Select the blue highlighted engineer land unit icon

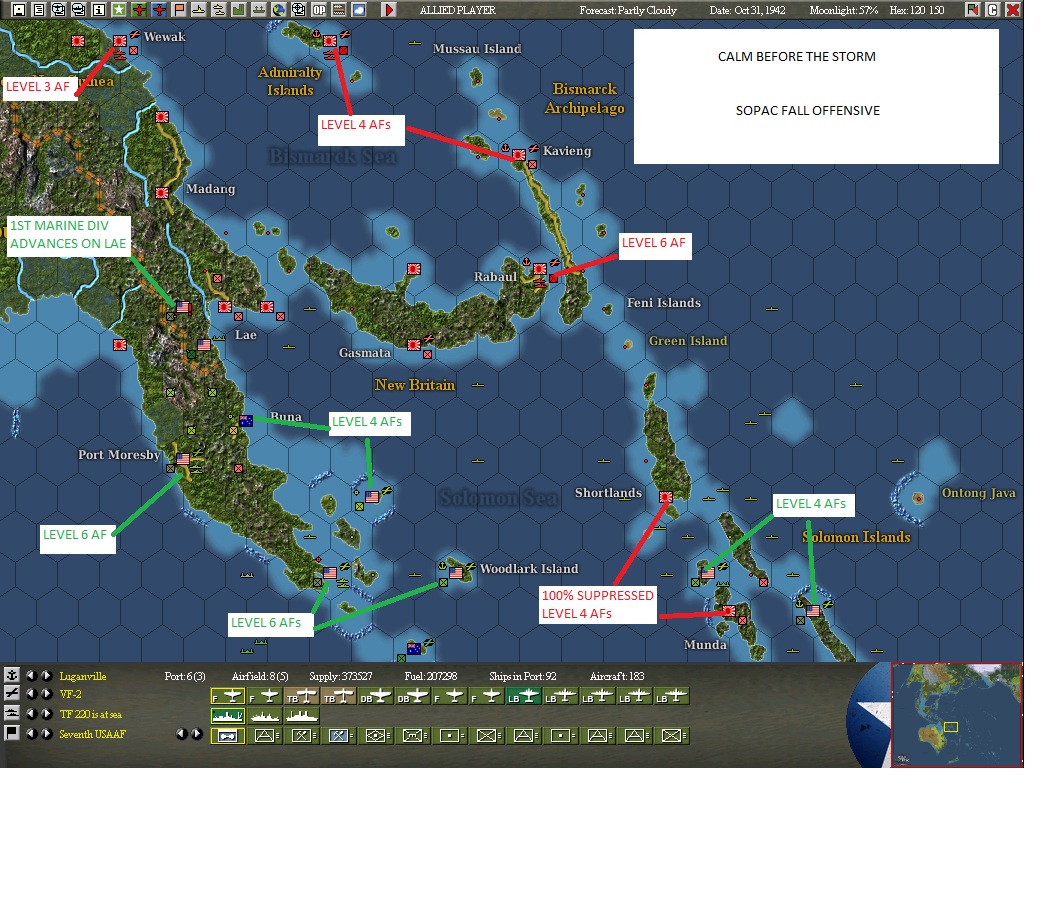(x=338, y=735)
